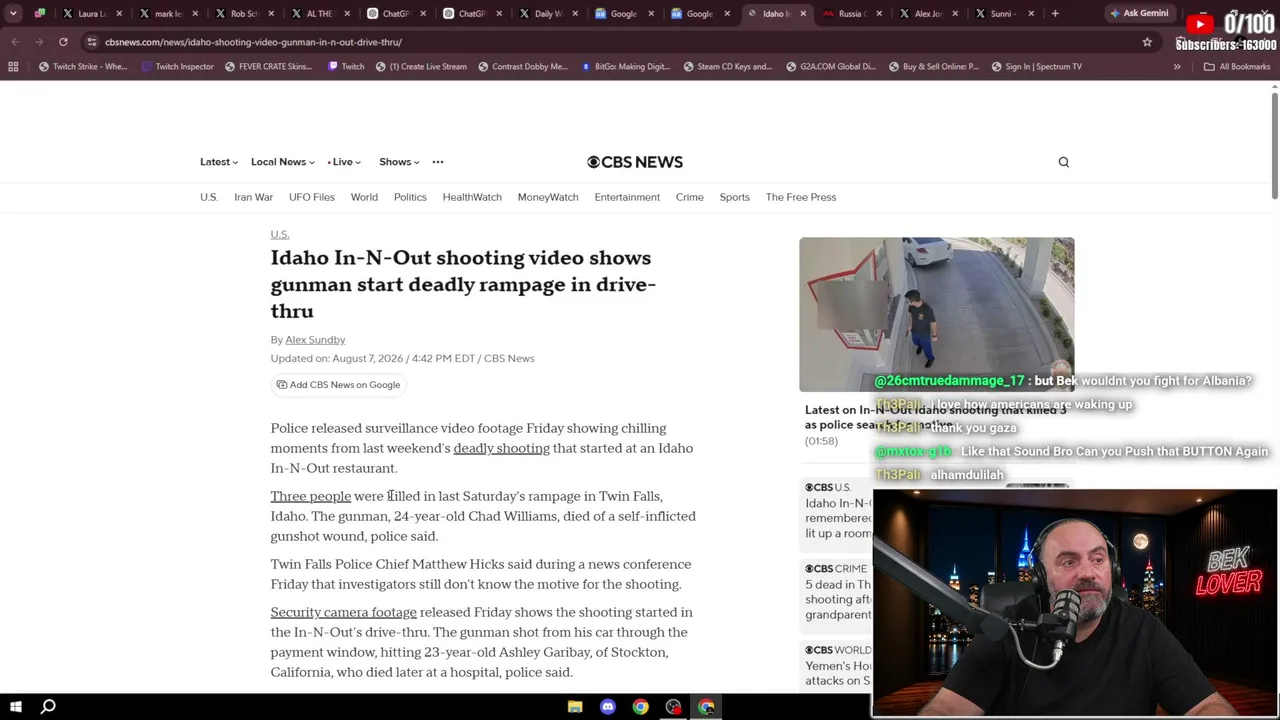Show more bookmarks with the chevron

click(1177, 67)
